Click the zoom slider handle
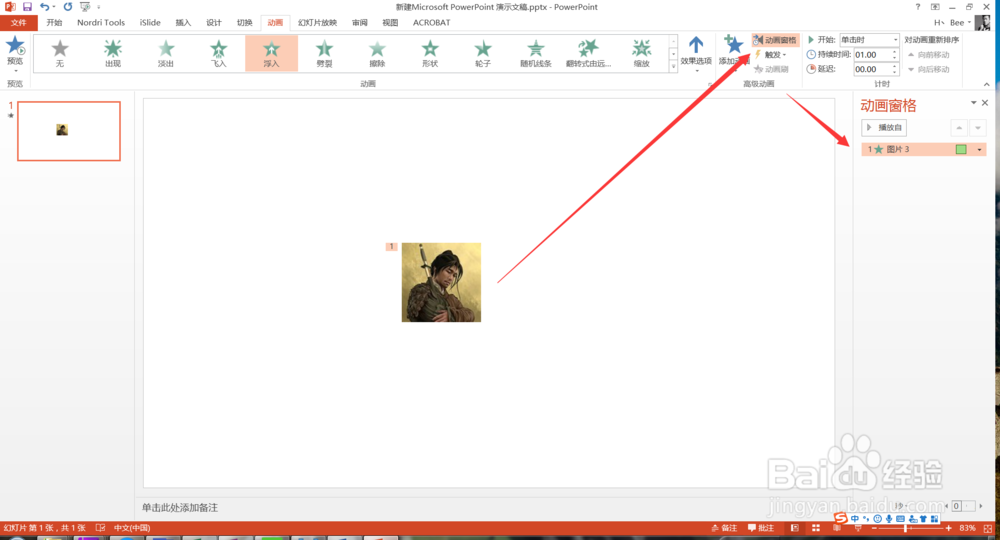 [x=905, y=529]
